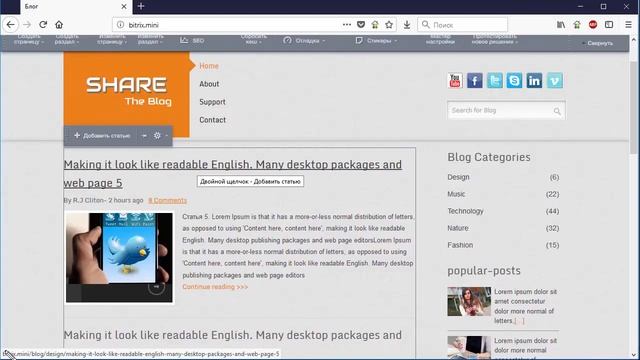Bookmark this page with star icon
The width and height of the screenshot is (640, 360).
389,24
